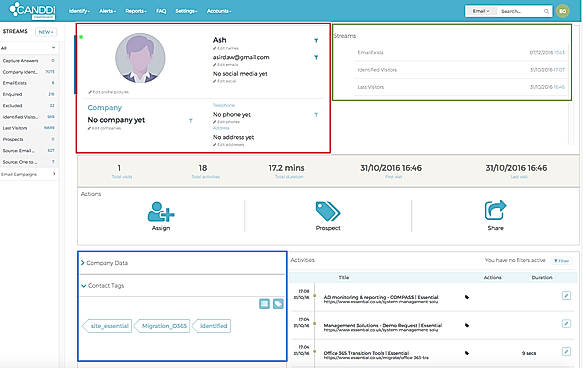Viewport: 583px width, 368px height.
Task: Click edit icon for AD monitoring activity
Action: click(x=566, y=296)
